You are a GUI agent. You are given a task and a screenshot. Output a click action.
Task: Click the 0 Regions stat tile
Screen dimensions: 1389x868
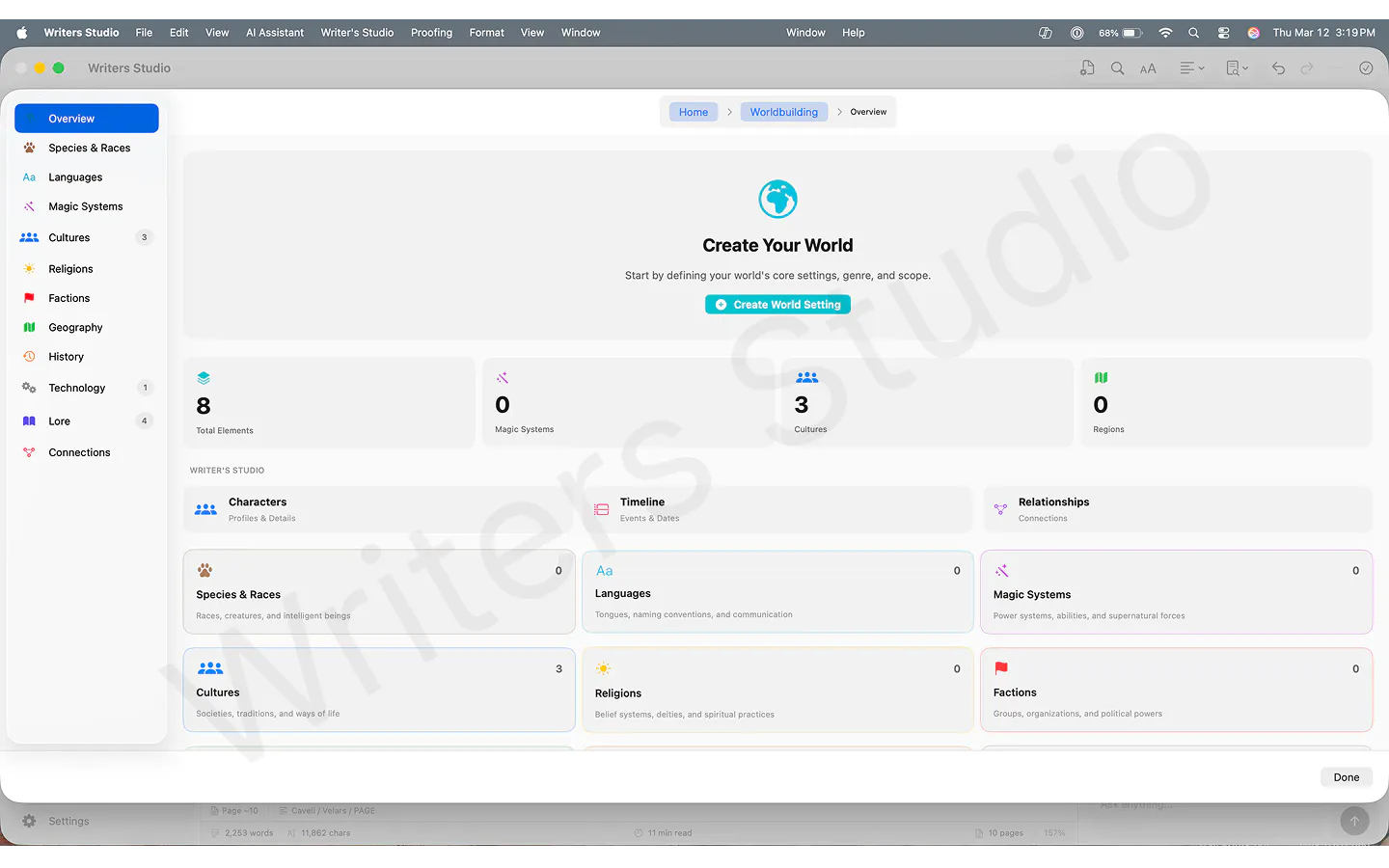[x=1226, y=403]
